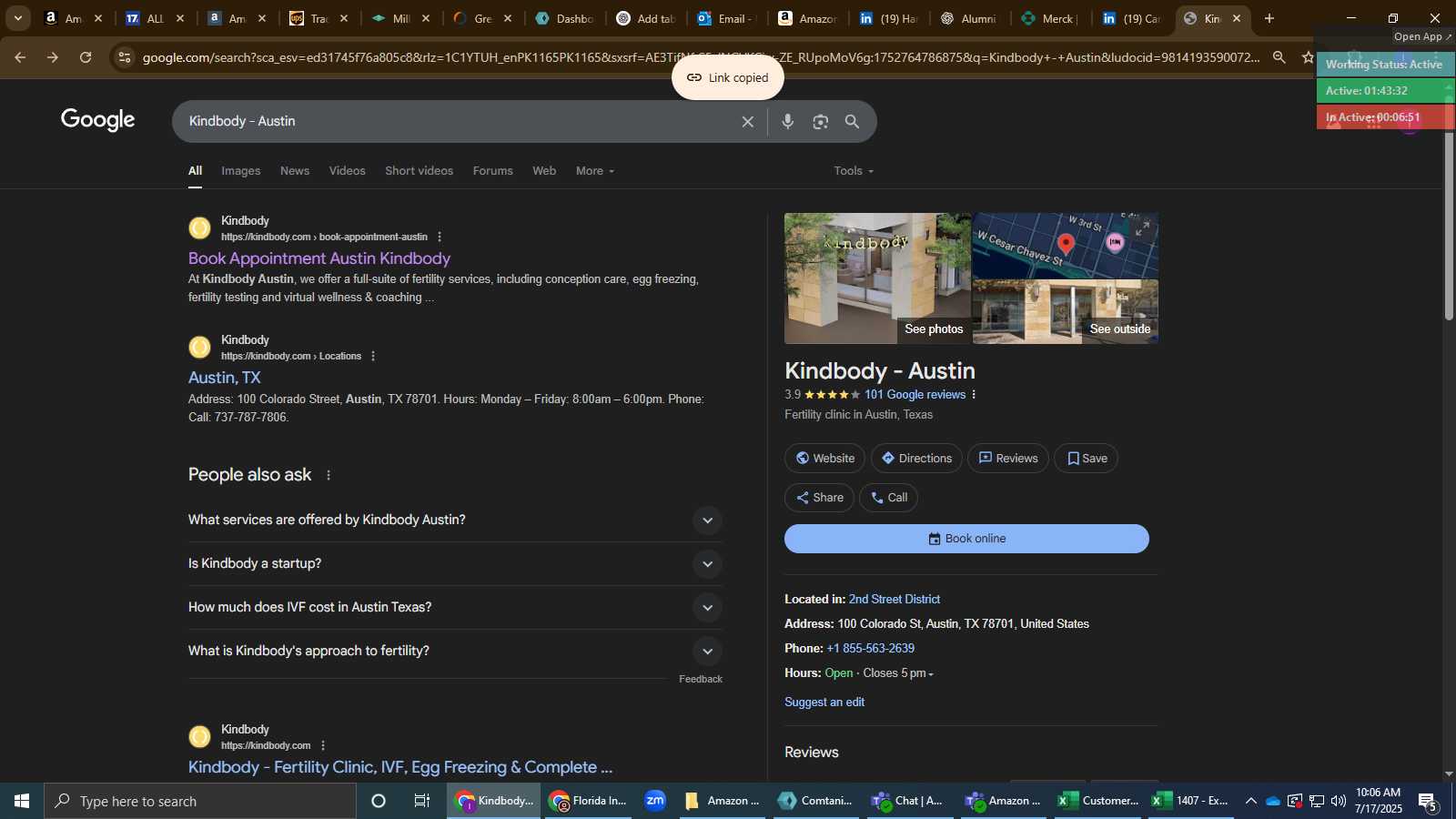Open People also ask options menu
Image resolution: width=1456 pixels, height=819 pixels.
[x=329, y=475]
